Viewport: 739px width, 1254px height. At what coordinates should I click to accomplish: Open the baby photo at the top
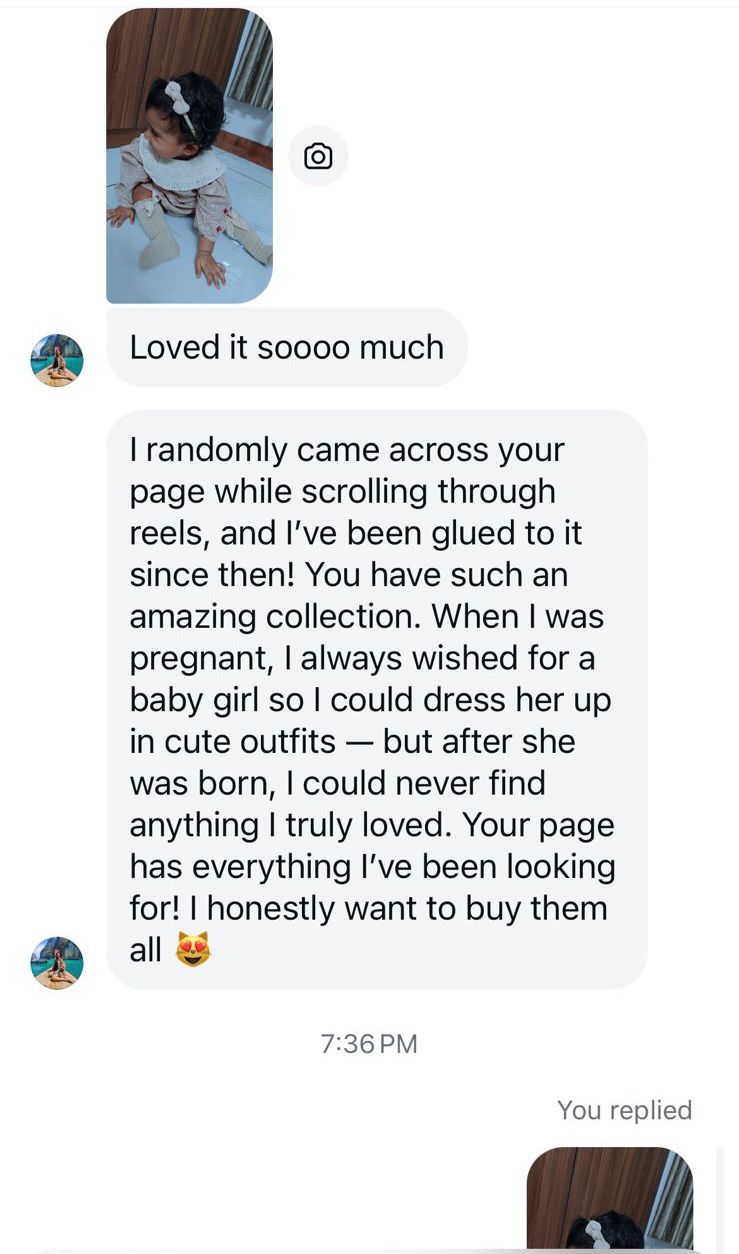click(x=189, y=155)
